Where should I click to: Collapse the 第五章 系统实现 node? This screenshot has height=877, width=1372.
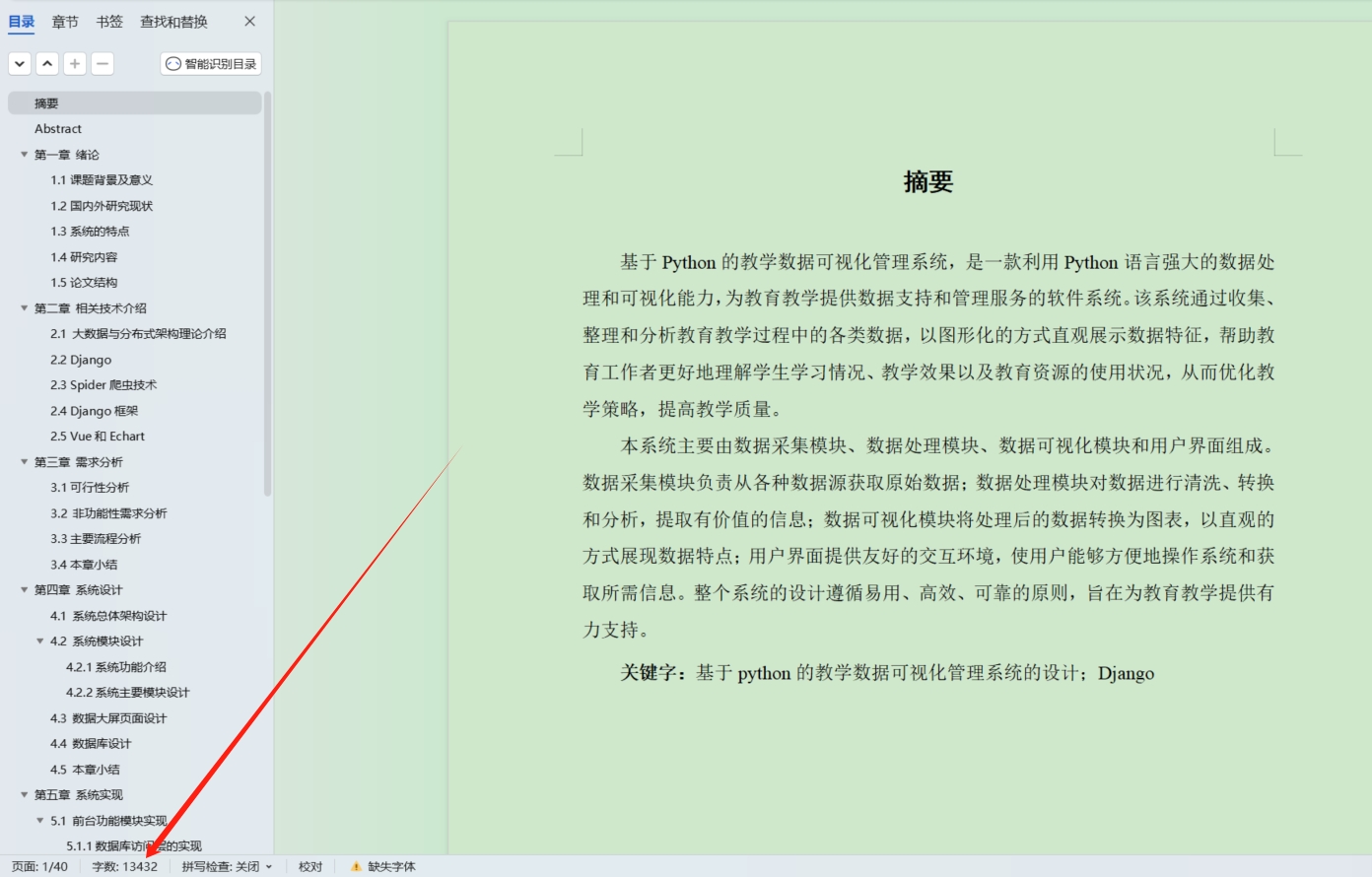tap(25, 795)
